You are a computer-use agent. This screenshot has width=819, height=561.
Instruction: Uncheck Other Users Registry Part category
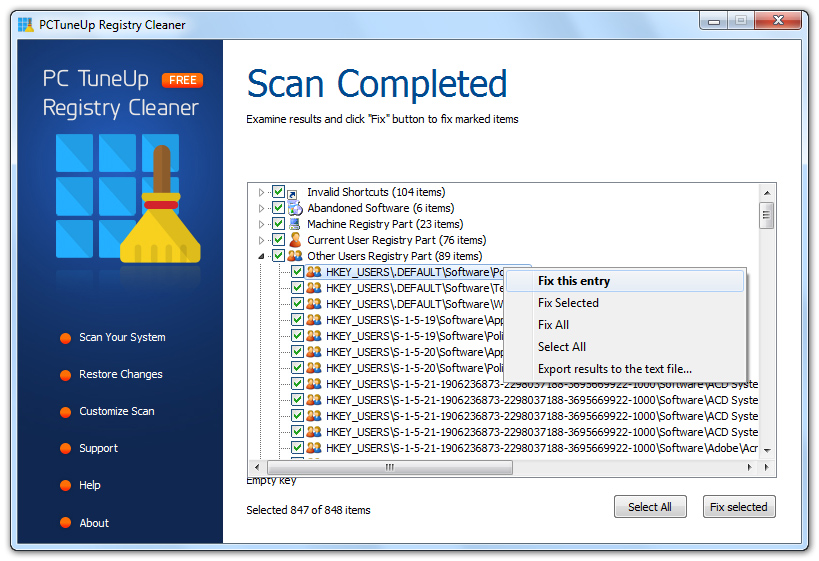278,256
